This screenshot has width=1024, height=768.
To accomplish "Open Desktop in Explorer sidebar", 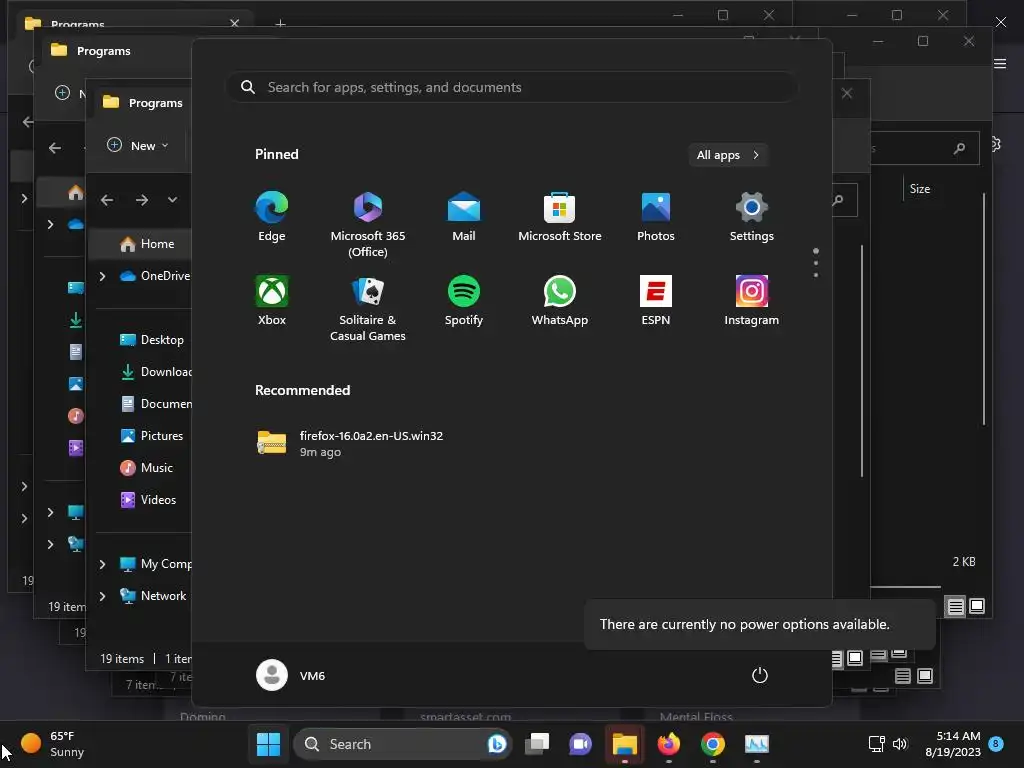I will point(152,340).
